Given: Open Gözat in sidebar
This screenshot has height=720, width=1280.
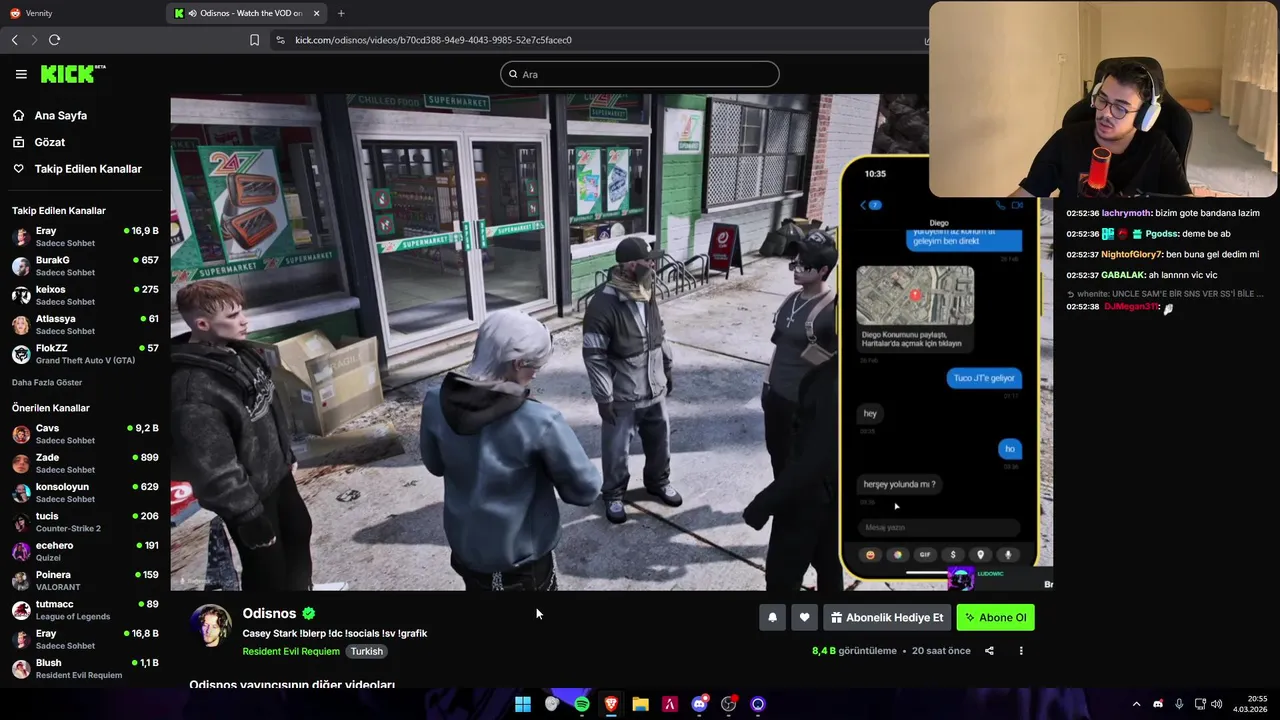Looking at the screenshot, I should click(50, 142).
